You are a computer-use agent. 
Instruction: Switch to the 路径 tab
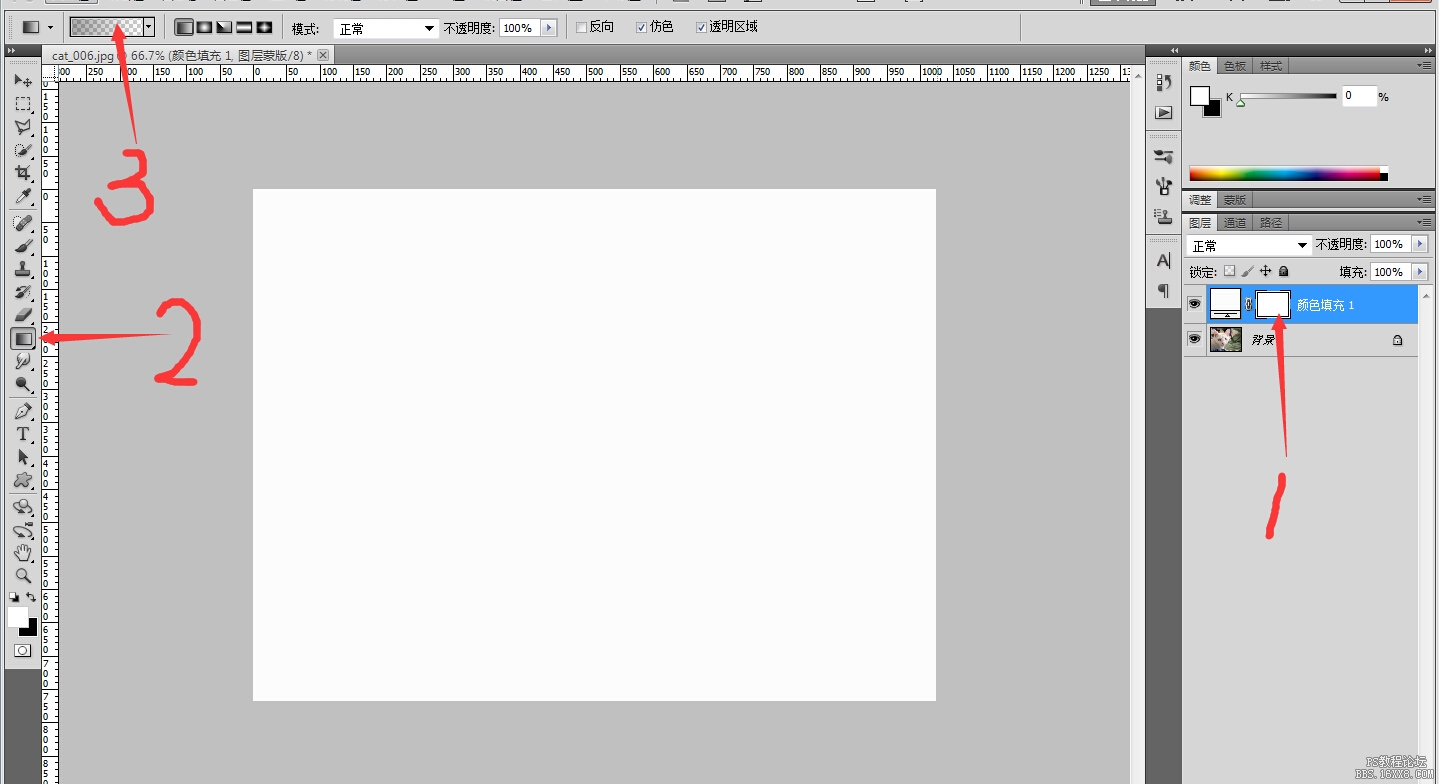pyautogui.click(x=1271, y=223)
